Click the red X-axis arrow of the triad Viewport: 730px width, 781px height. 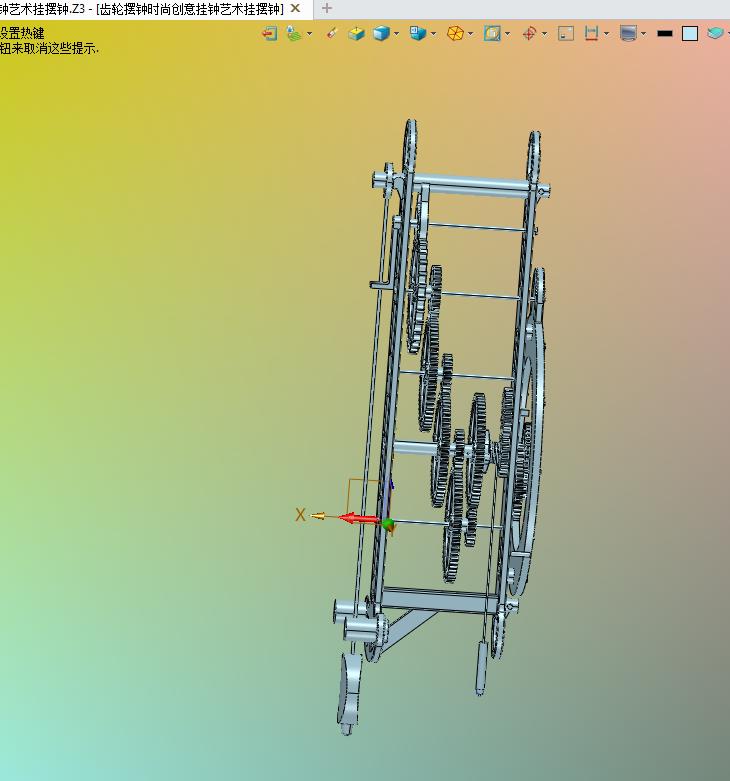coord(358,519)
